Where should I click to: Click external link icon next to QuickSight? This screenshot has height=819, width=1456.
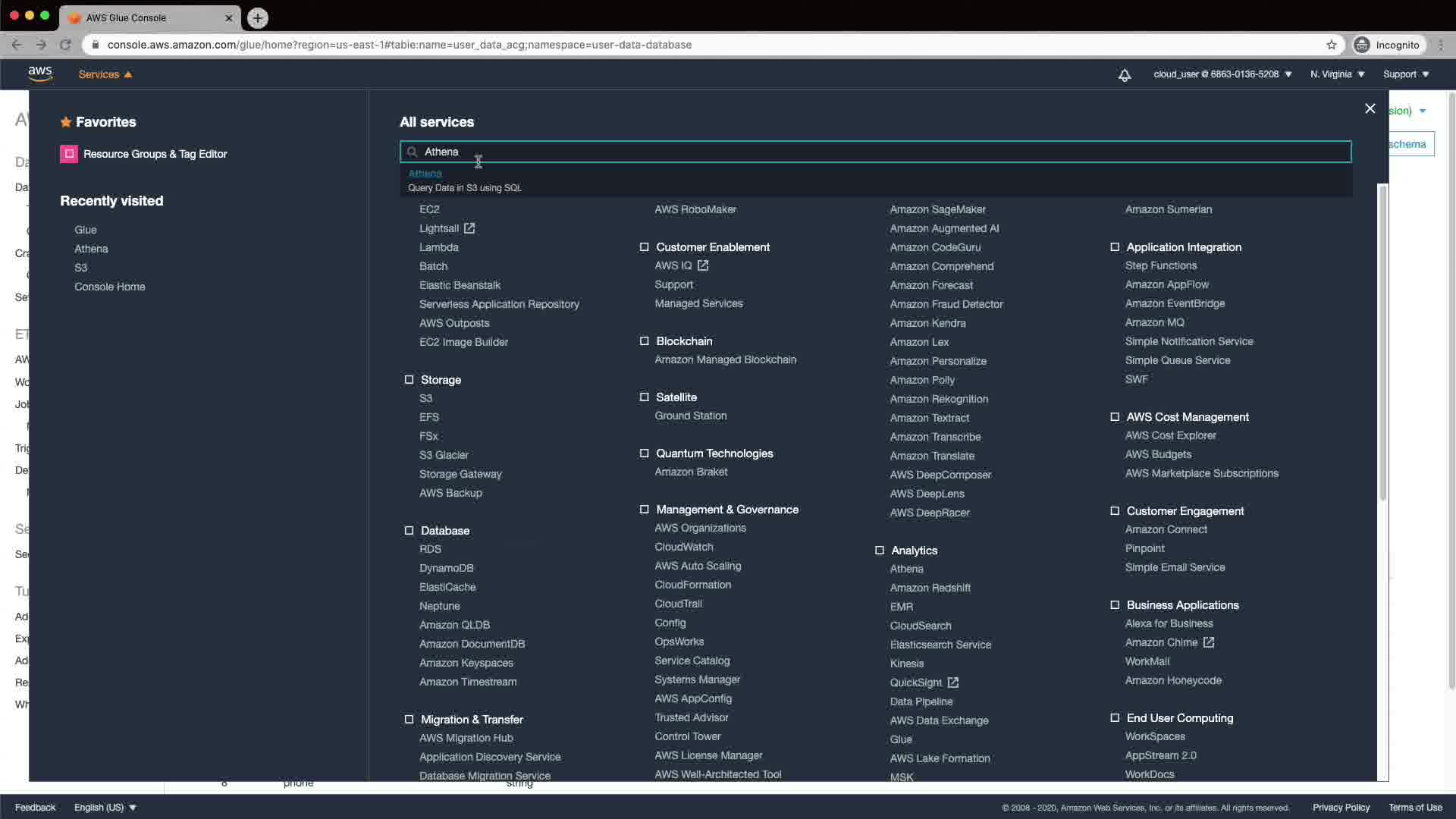click(x=953, y=682)
